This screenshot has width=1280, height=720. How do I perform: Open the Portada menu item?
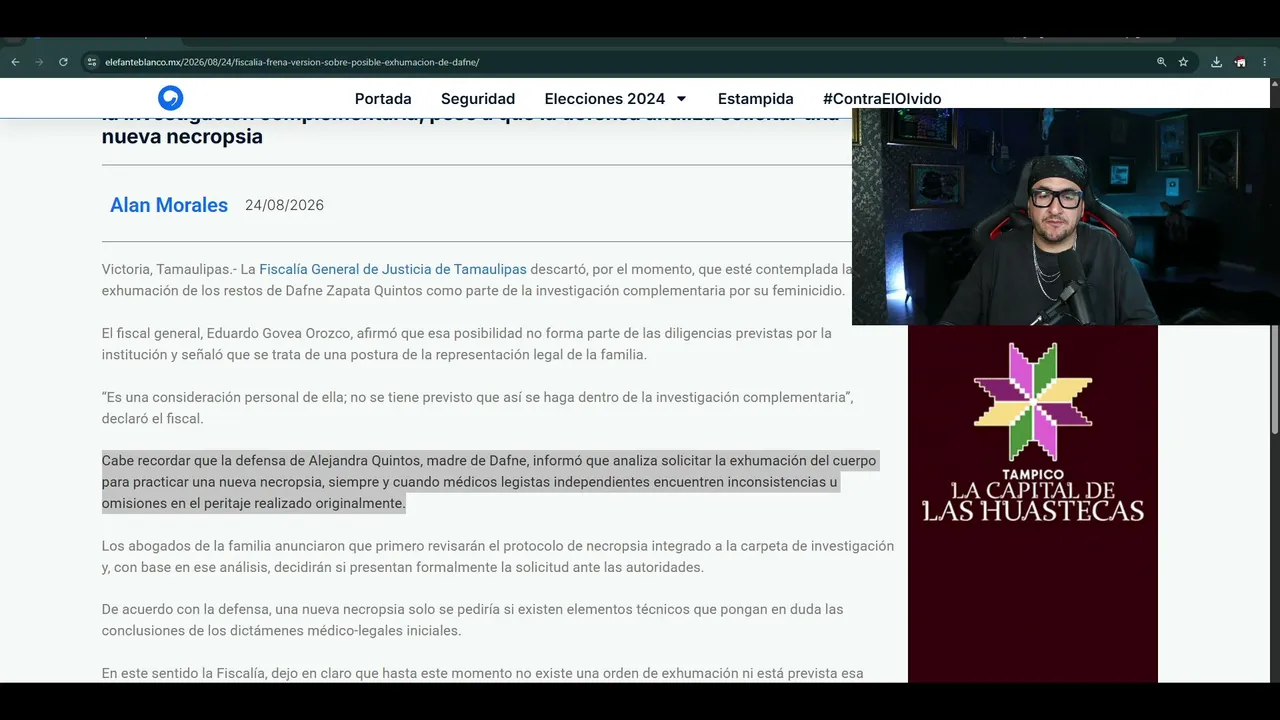(383, 99)
